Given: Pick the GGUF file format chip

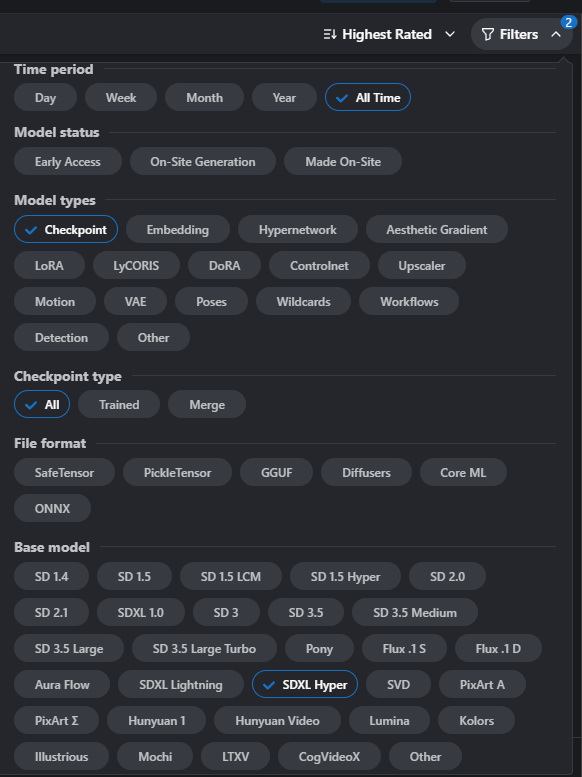Looking at the screenshot, I should coord(277,473).
